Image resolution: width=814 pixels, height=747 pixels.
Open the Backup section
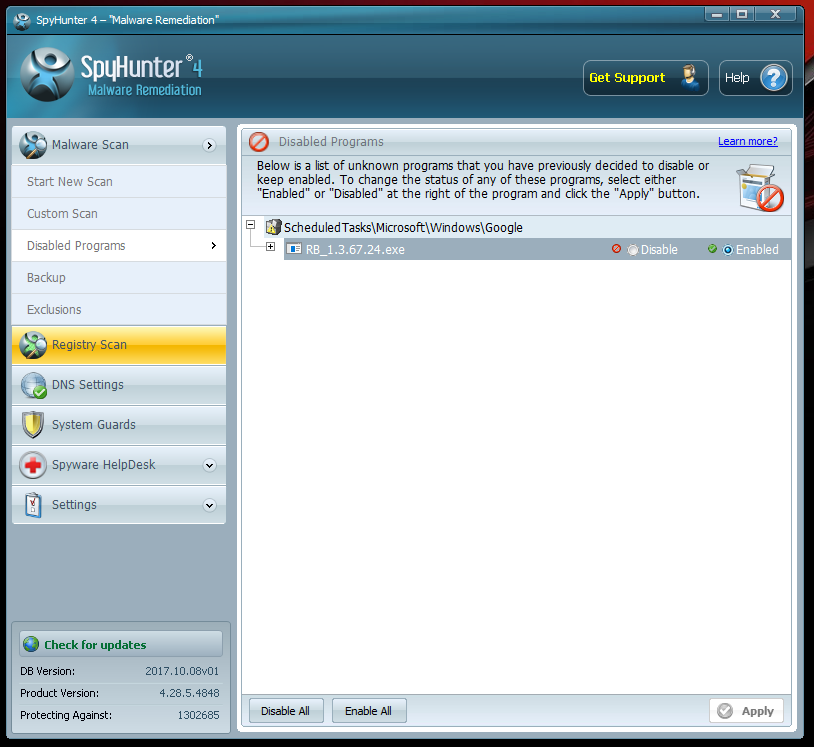point(119,278)
